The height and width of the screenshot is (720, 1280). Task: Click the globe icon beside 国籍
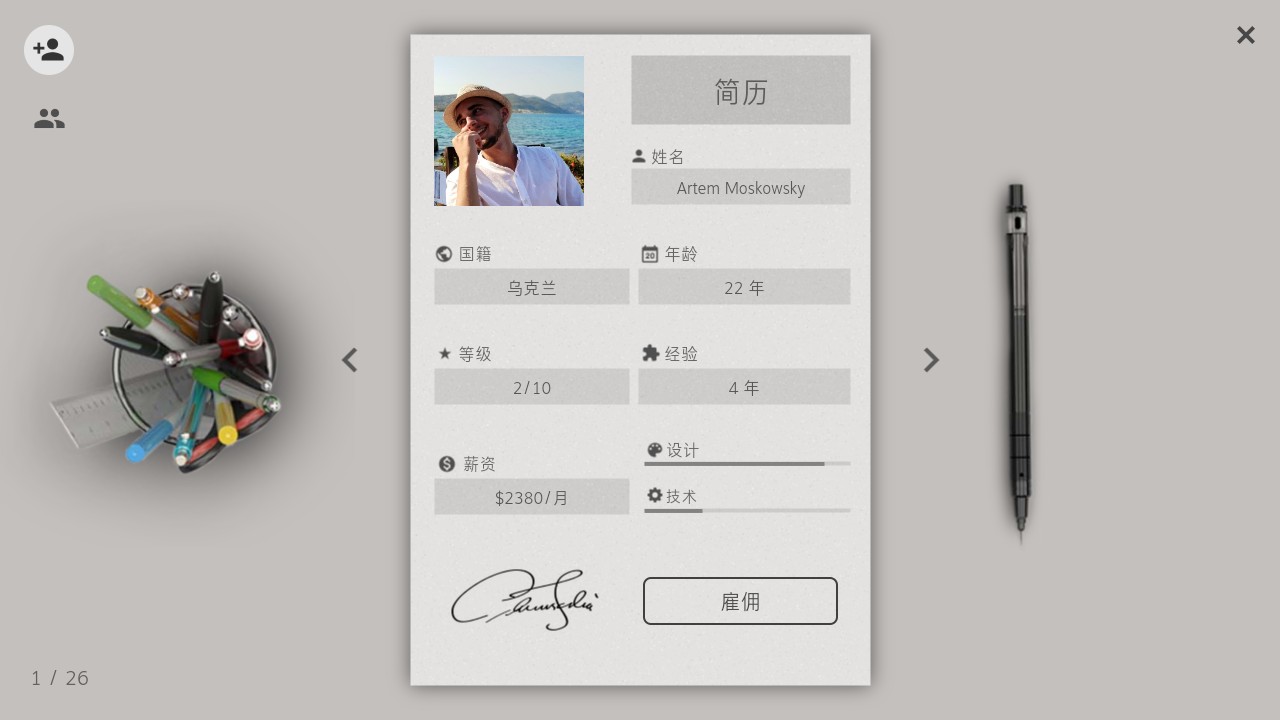tap(445, 254)
